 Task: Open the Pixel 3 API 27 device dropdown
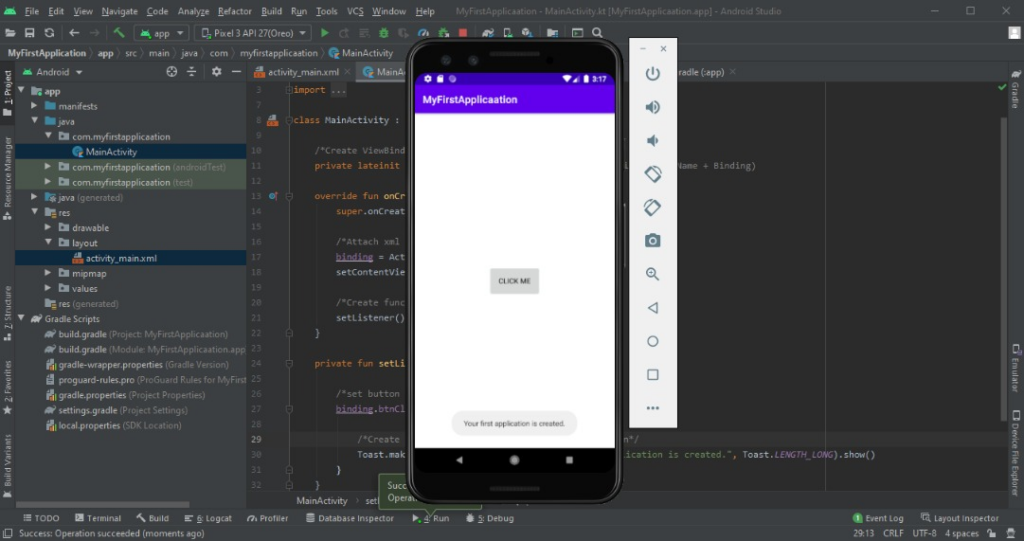253,33
